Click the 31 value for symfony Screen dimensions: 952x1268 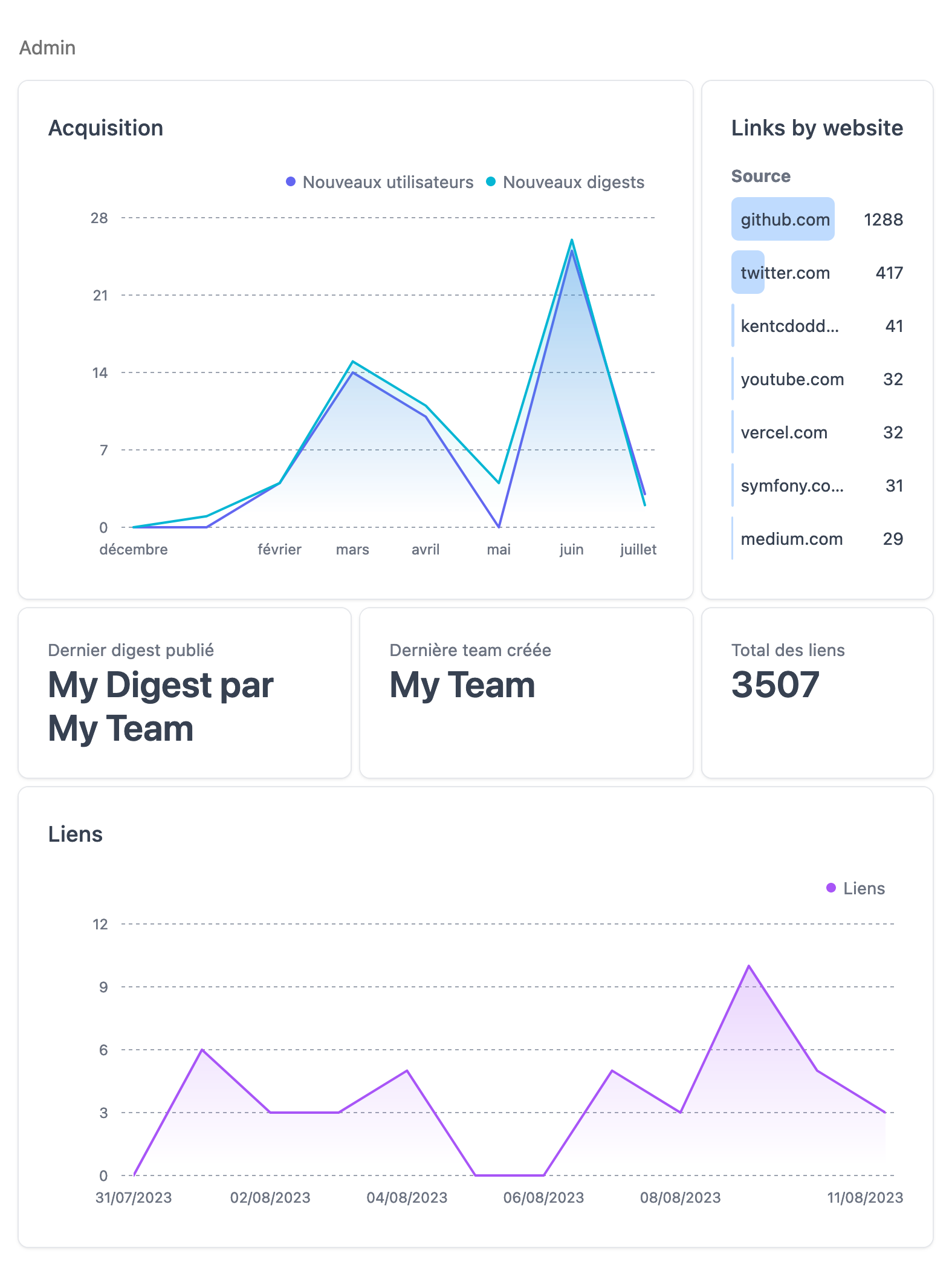(x=894, y=486)
